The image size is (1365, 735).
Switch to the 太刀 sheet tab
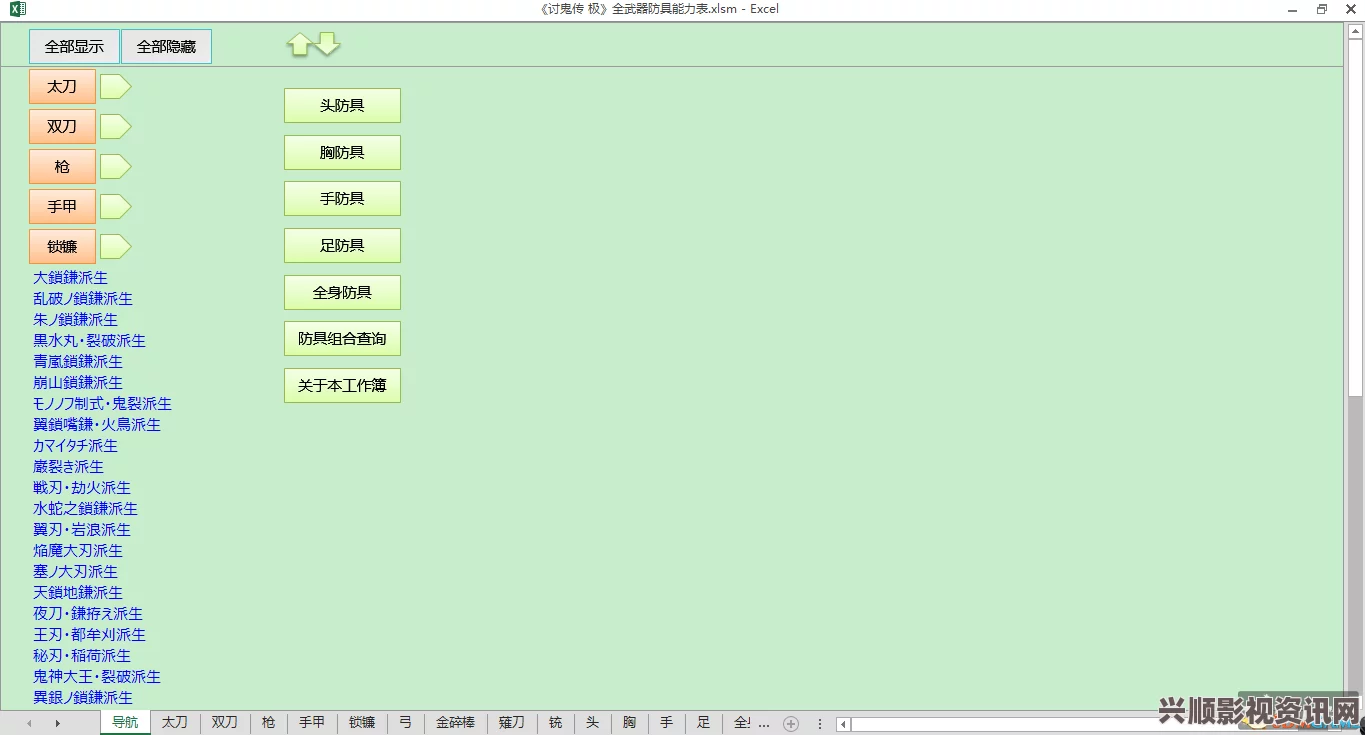click(x=175, y=723)
